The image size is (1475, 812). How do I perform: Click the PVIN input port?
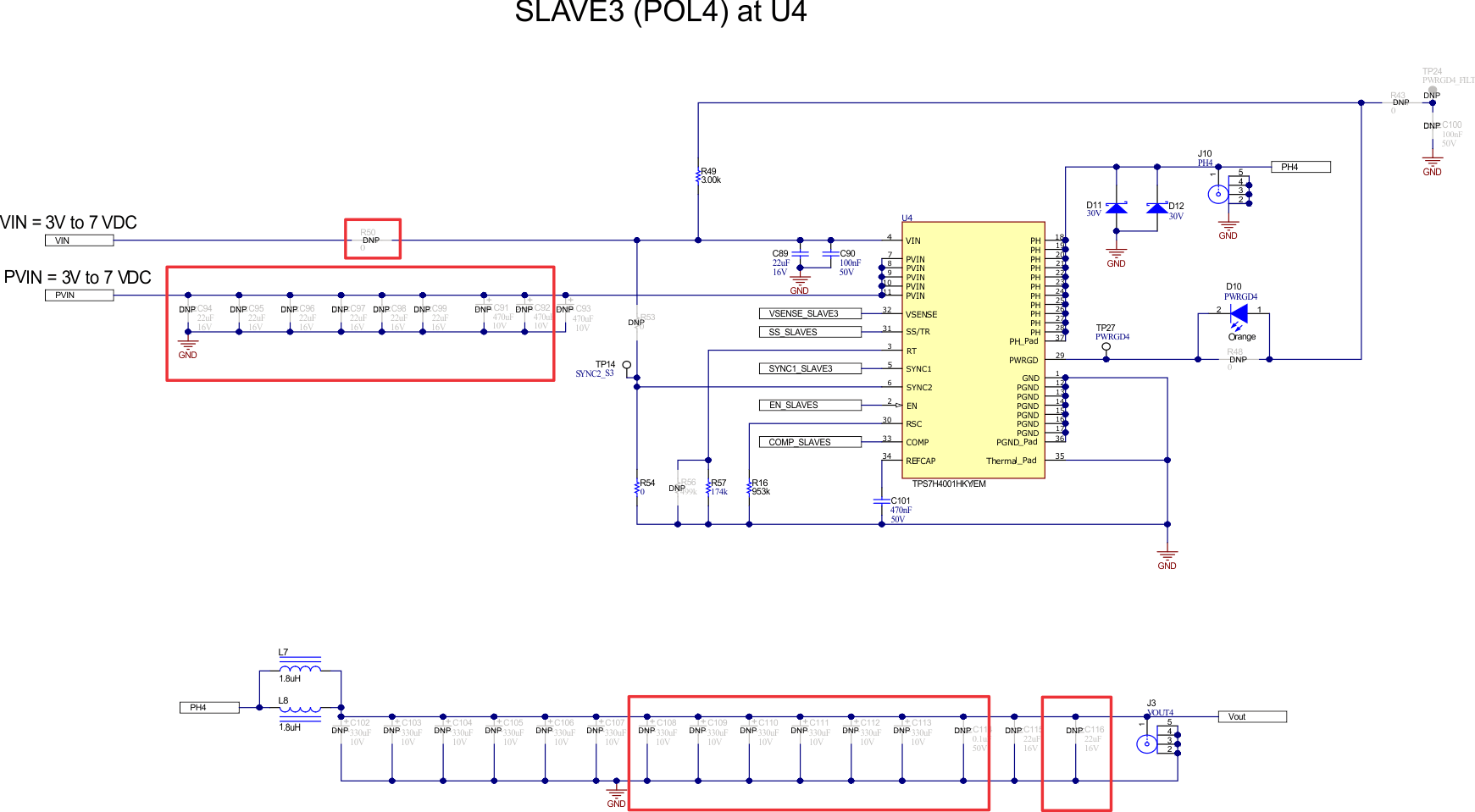(x=79, y=296)
